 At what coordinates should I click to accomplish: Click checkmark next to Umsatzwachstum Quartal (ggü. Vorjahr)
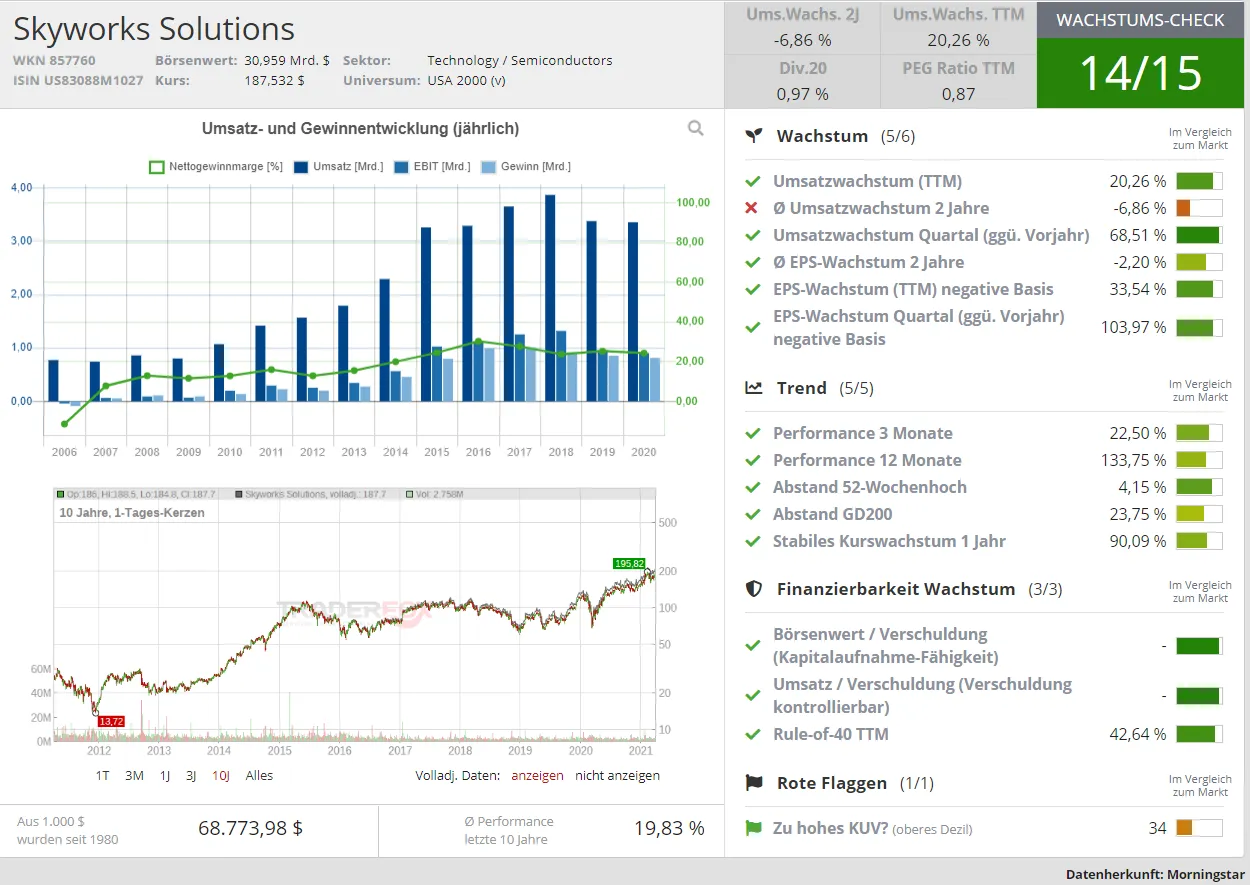(x=752, y=235)
